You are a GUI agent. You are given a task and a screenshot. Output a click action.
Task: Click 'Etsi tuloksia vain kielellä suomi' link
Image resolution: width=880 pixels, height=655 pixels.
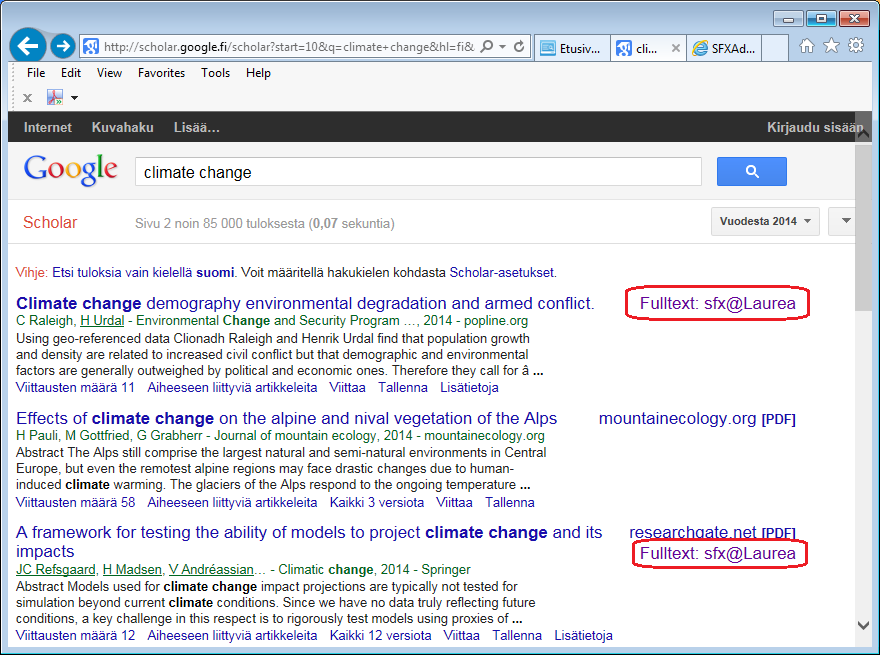[x=143, y=272]
